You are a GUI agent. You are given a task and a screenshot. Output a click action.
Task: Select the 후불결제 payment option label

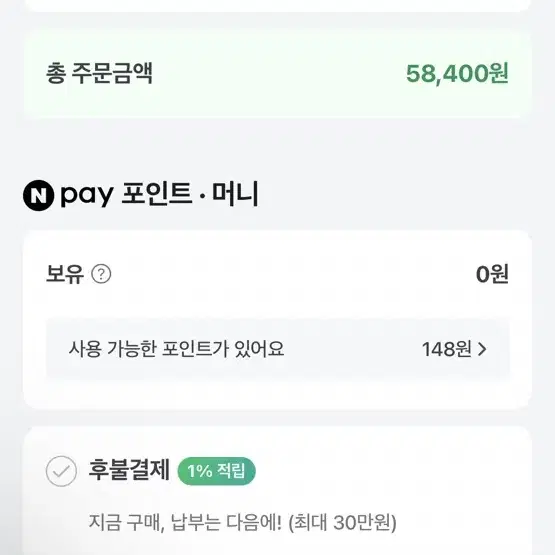pyautogui.click(x=129, y=470)
